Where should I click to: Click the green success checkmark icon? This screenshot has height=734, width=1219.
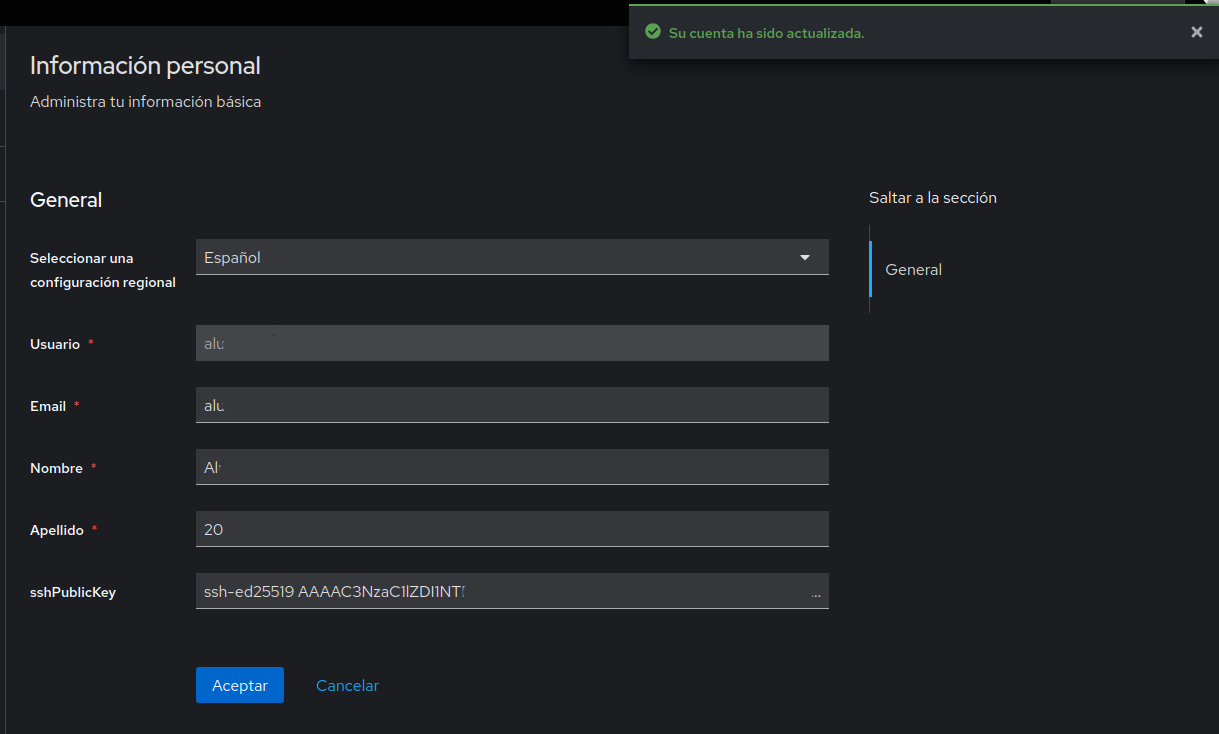[x=653, y=32]
